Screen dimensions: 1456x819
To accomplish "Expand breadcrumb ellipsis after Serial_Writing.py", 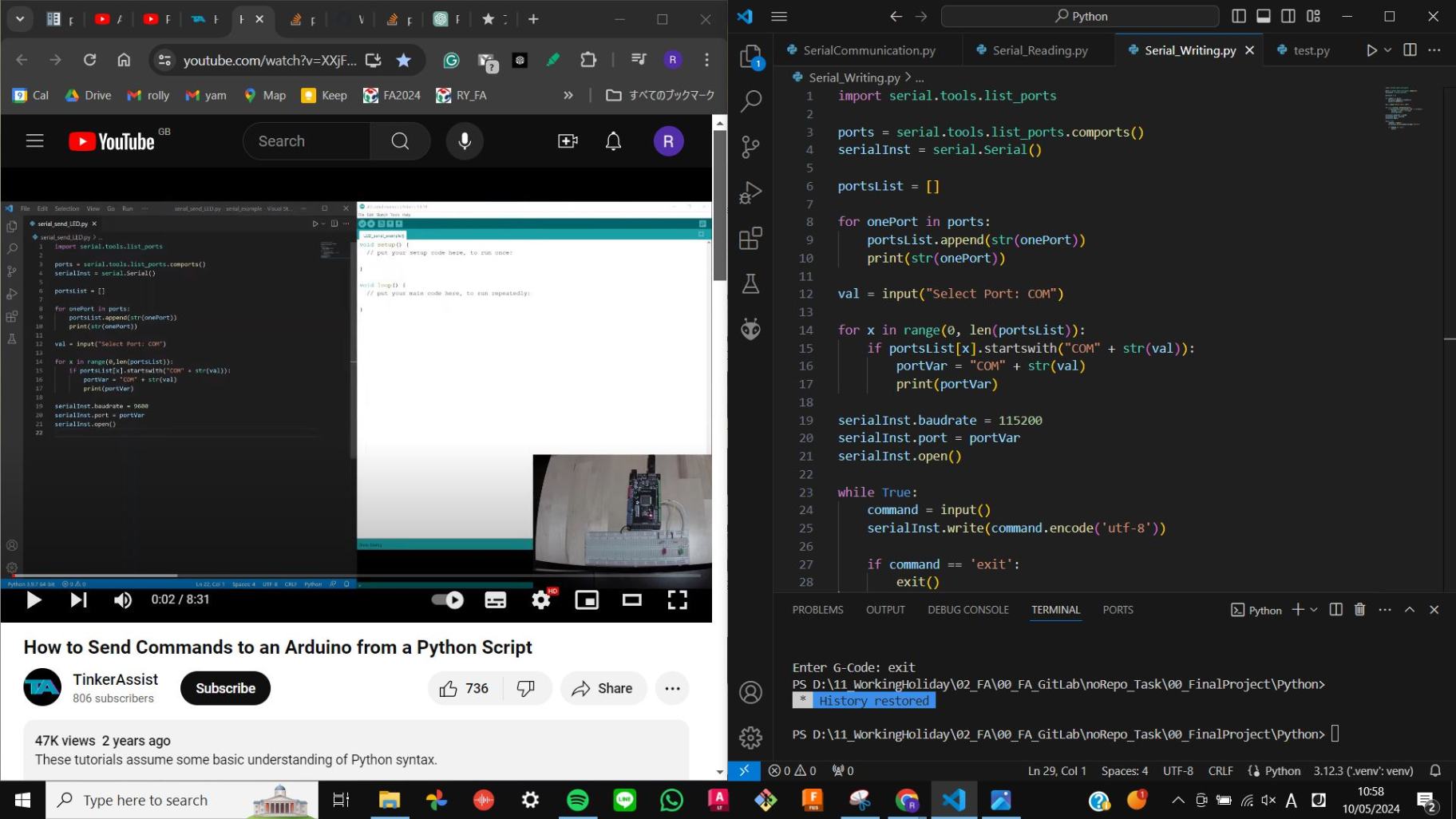I will click(920, 77).
